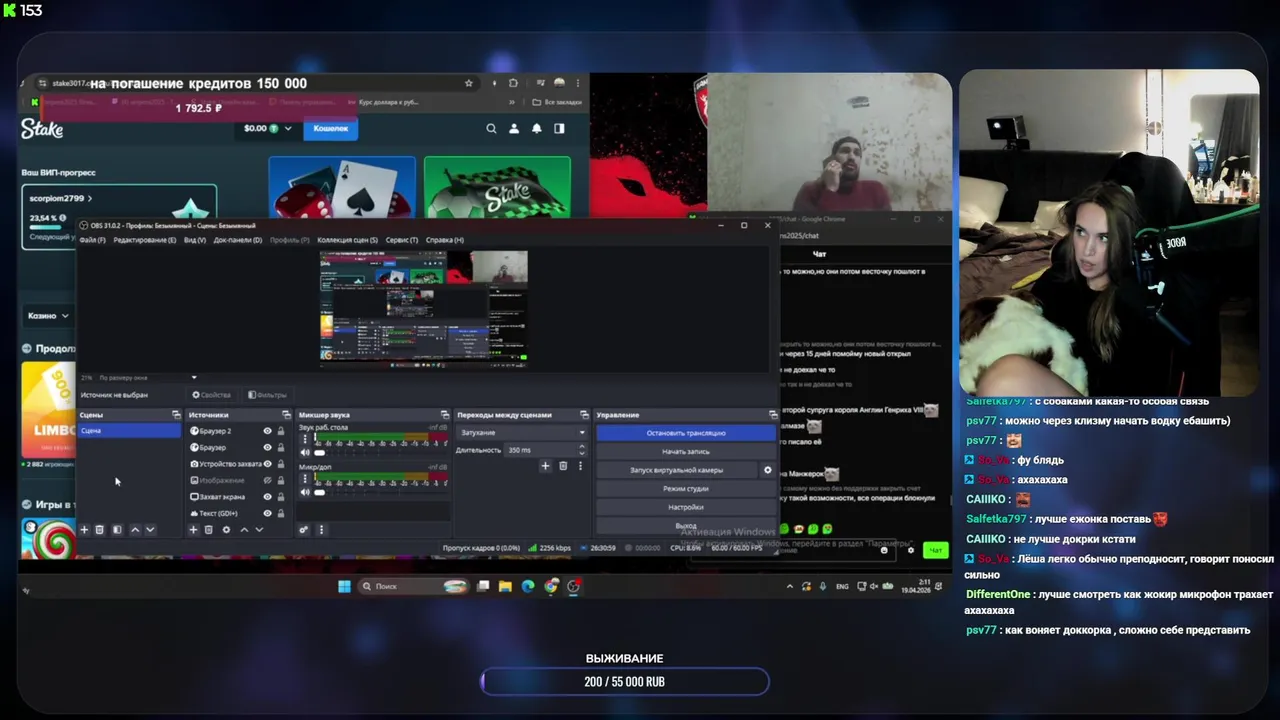Click Режим студии button

click(x=686, y=488)
